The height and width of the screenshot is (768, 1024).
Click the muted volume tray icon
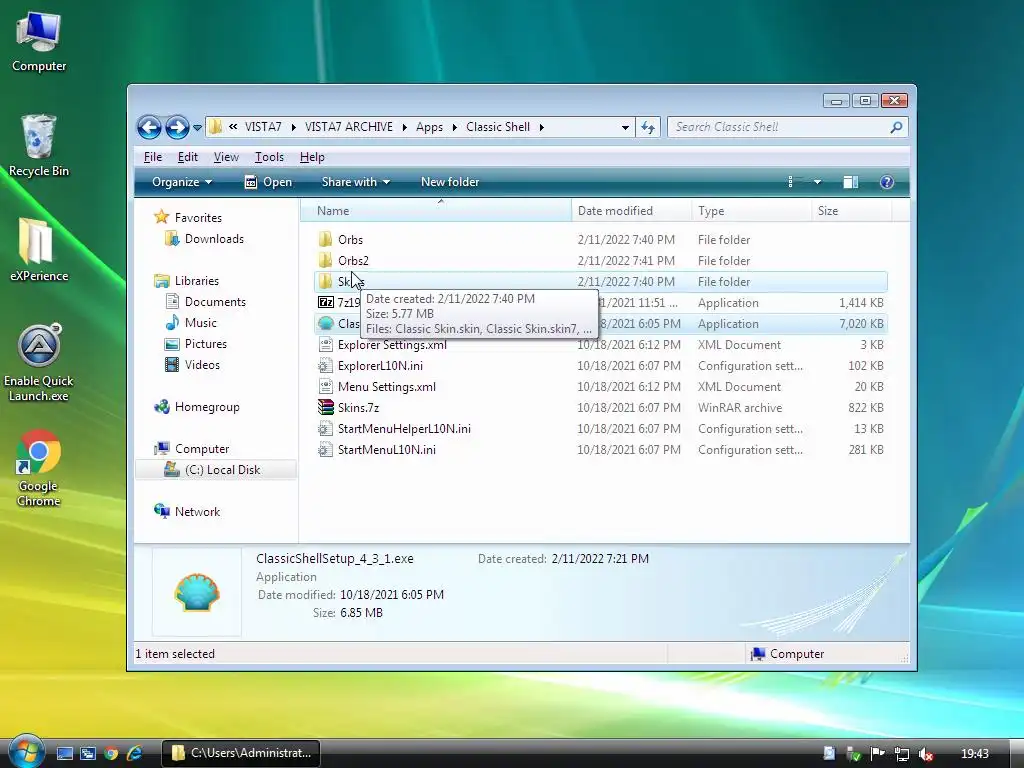click(925, 754)
